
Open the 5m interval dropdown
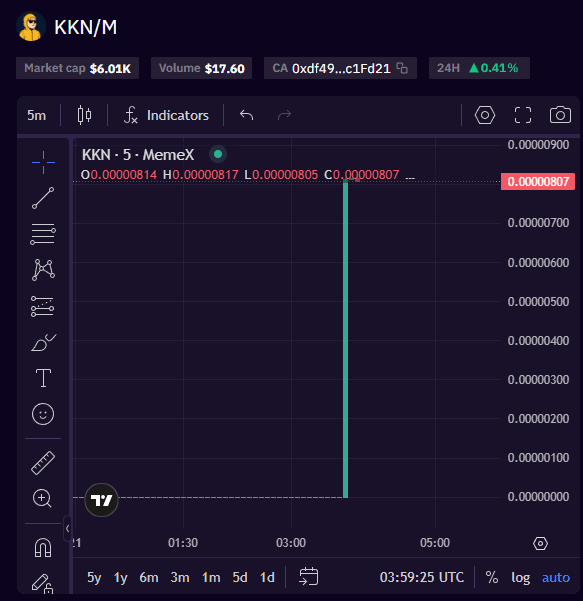pos(36,115)
